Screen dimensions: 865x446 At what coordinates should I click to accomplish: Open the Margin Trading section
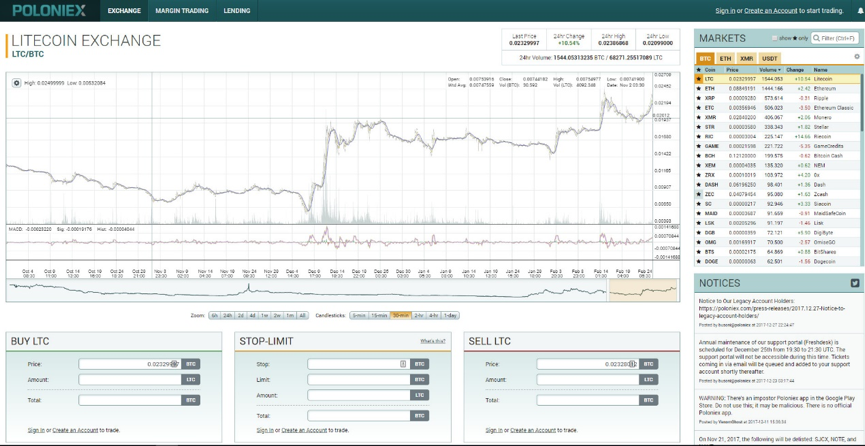click(181, 10)
